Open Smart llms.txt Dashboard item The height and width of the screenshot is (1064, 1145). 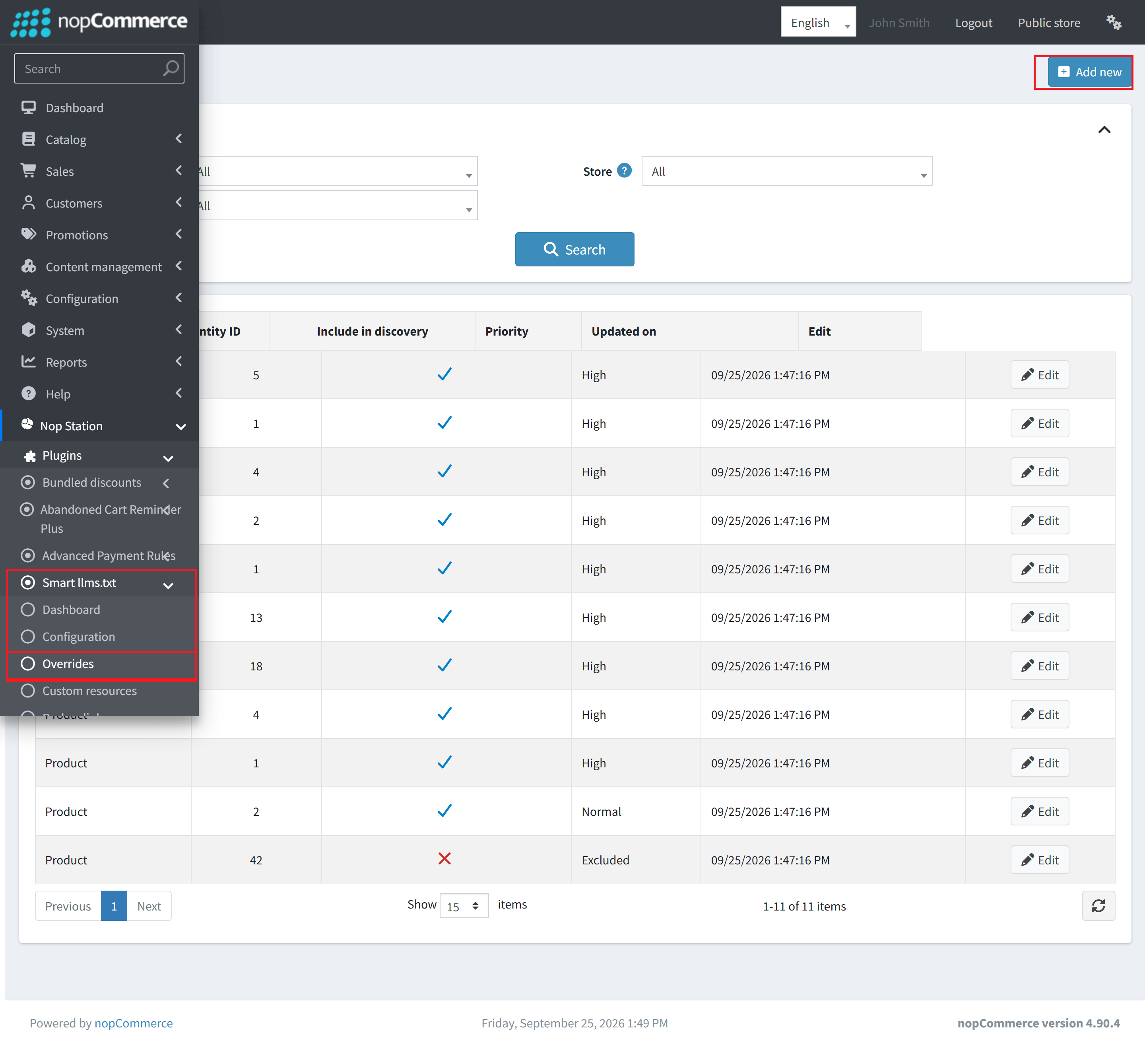(x=71, y=610)
